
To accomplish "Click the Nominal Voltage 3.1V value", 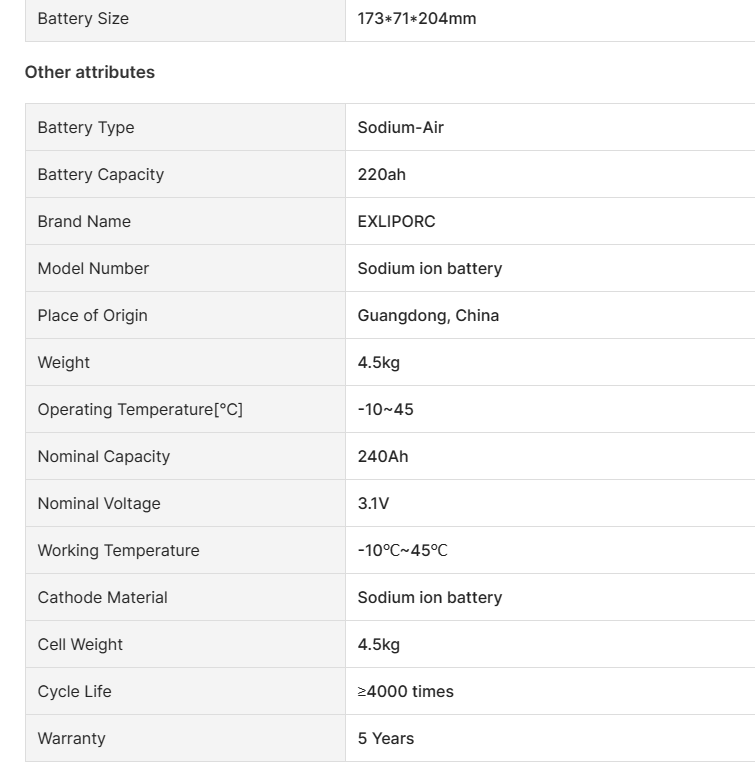I will tap(373, 503).
